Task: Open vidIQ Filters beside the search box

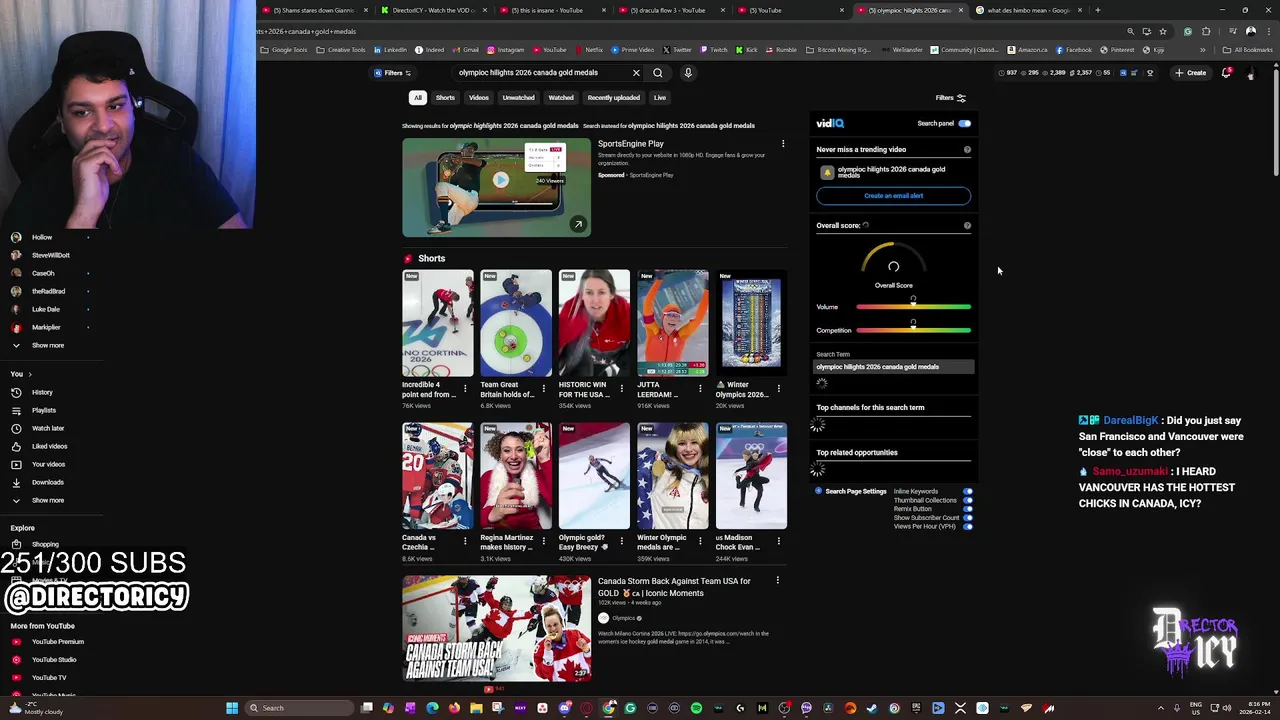Action: point(392,73)
